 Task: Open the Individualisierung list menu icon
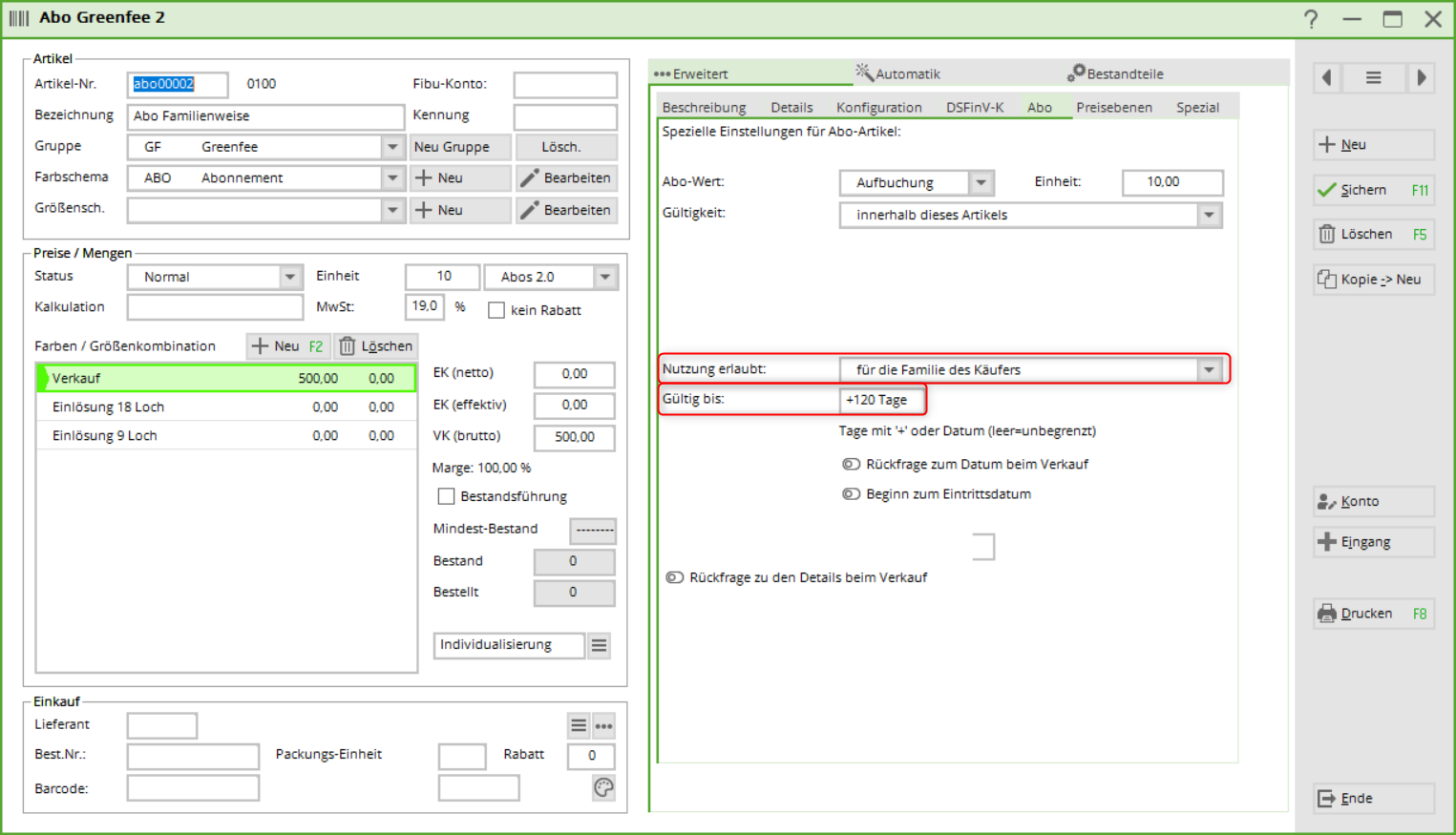pyautogui.click(x=599, y=646)
